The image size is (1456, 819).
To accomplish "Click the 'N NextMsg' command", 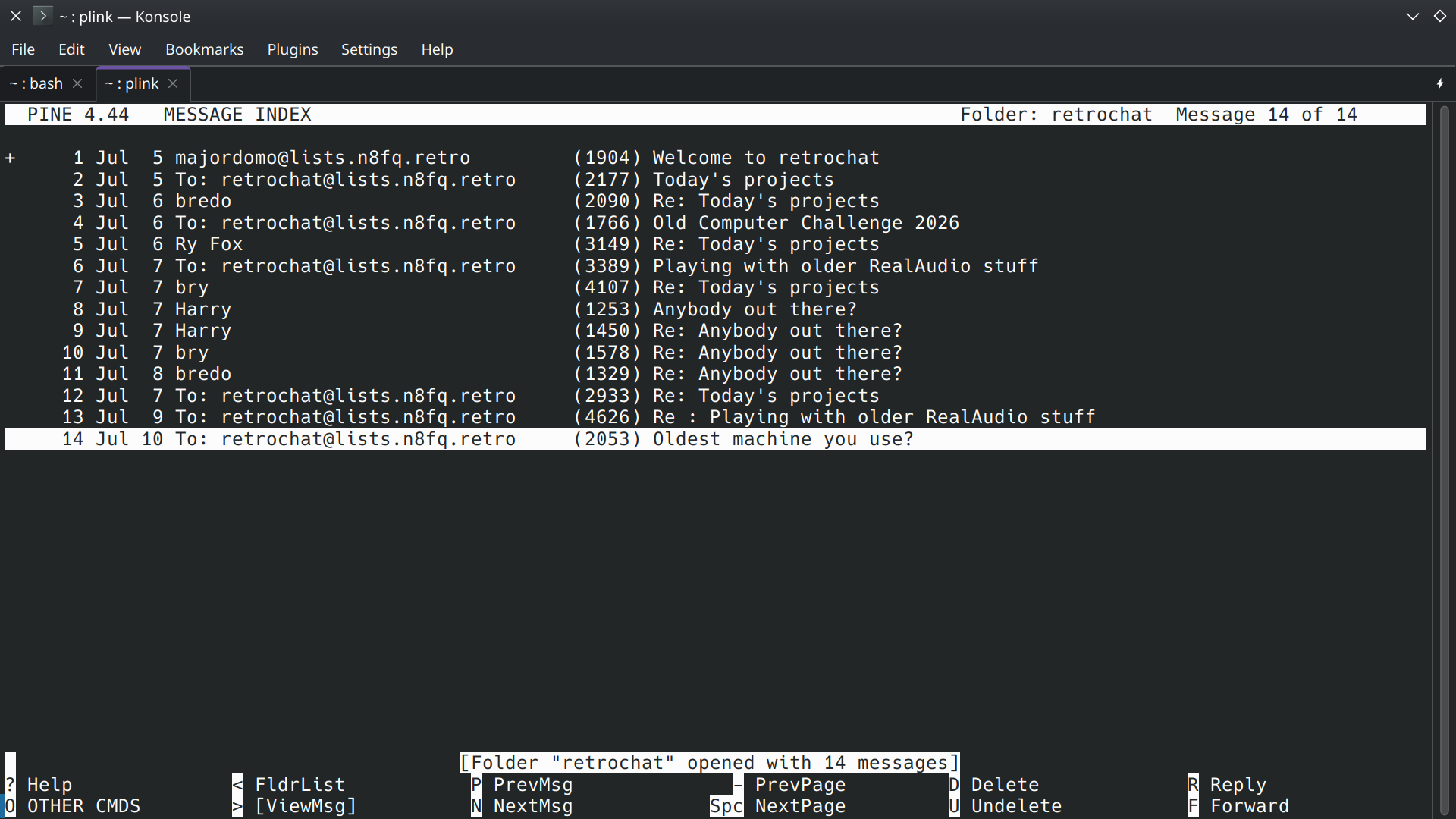I will pos(522,806).
